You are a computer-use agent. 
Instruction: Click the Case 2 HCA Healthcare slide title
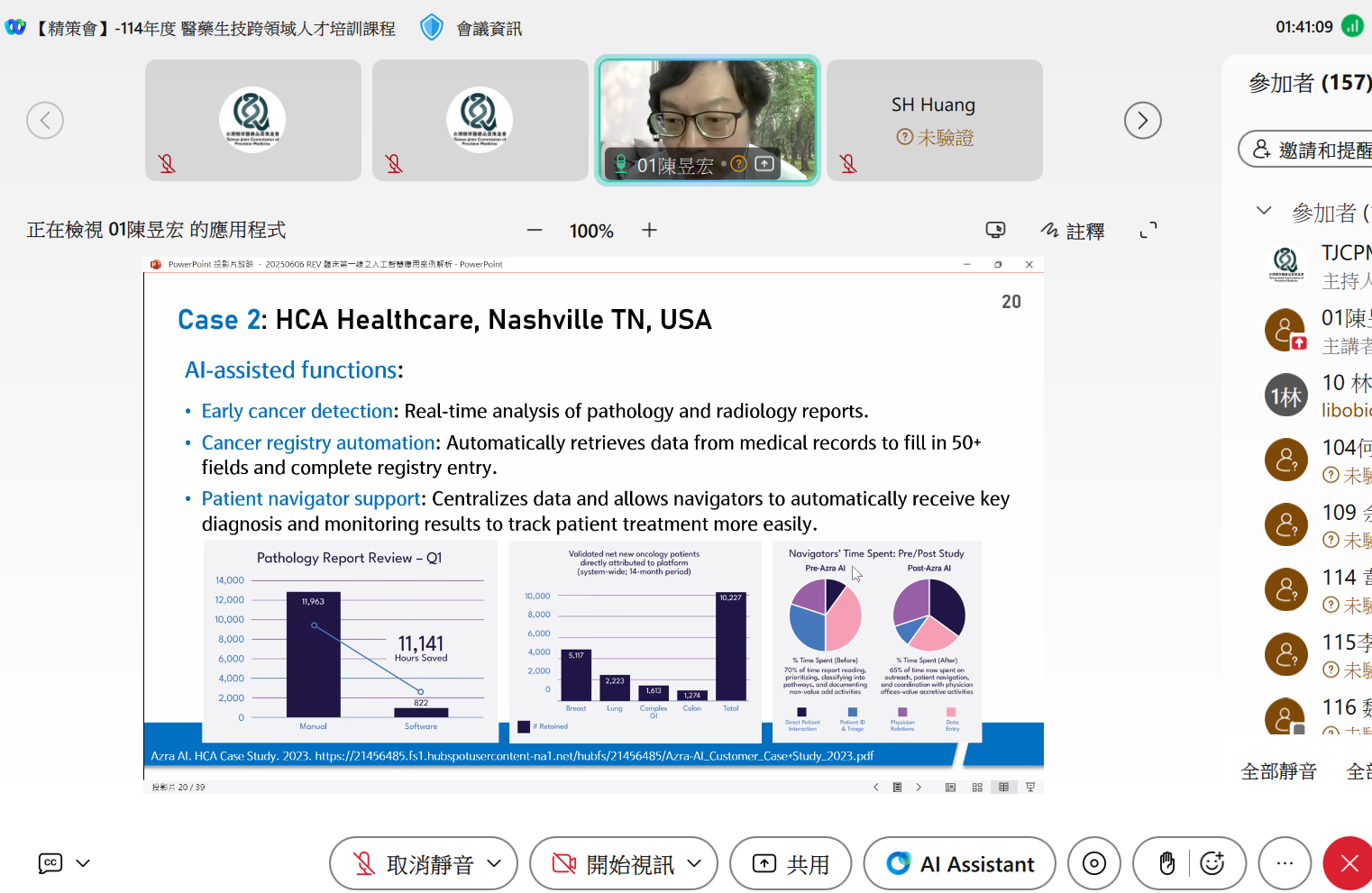(444, 320)
